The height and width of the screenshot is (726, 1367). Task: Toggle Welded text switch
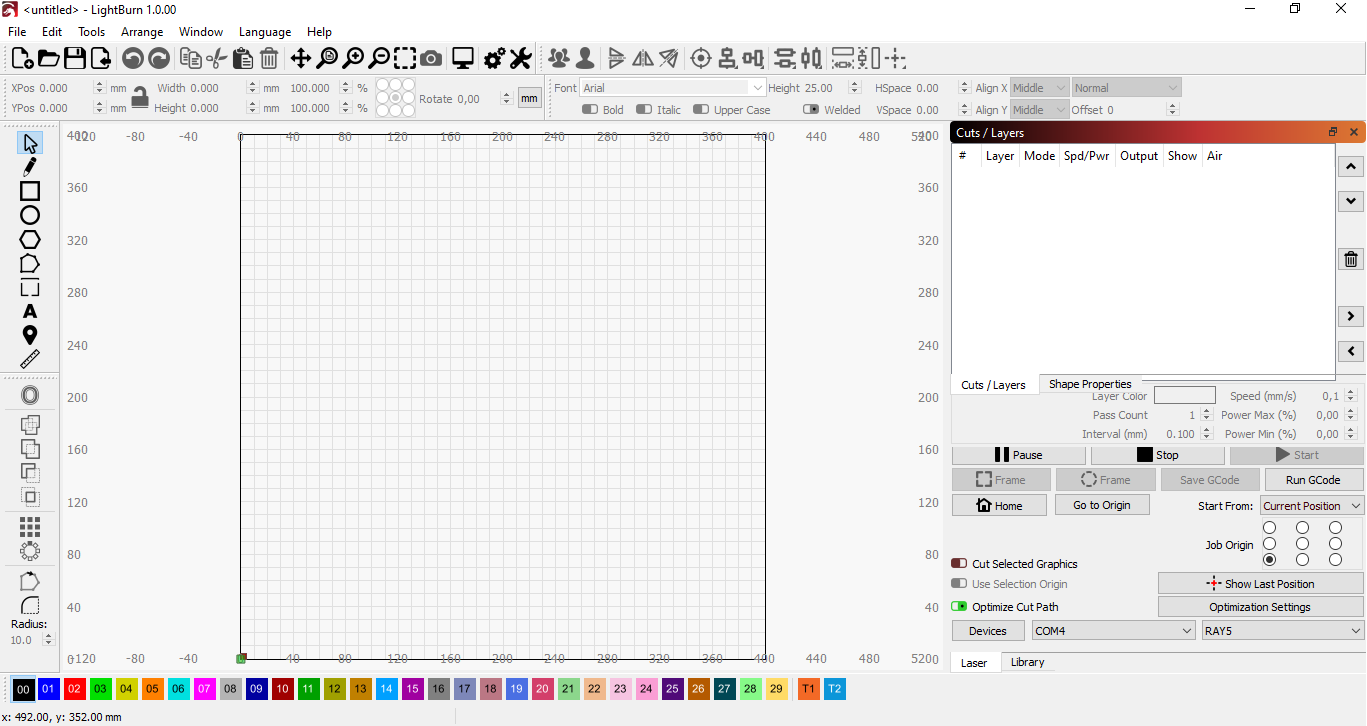point(811,110)
